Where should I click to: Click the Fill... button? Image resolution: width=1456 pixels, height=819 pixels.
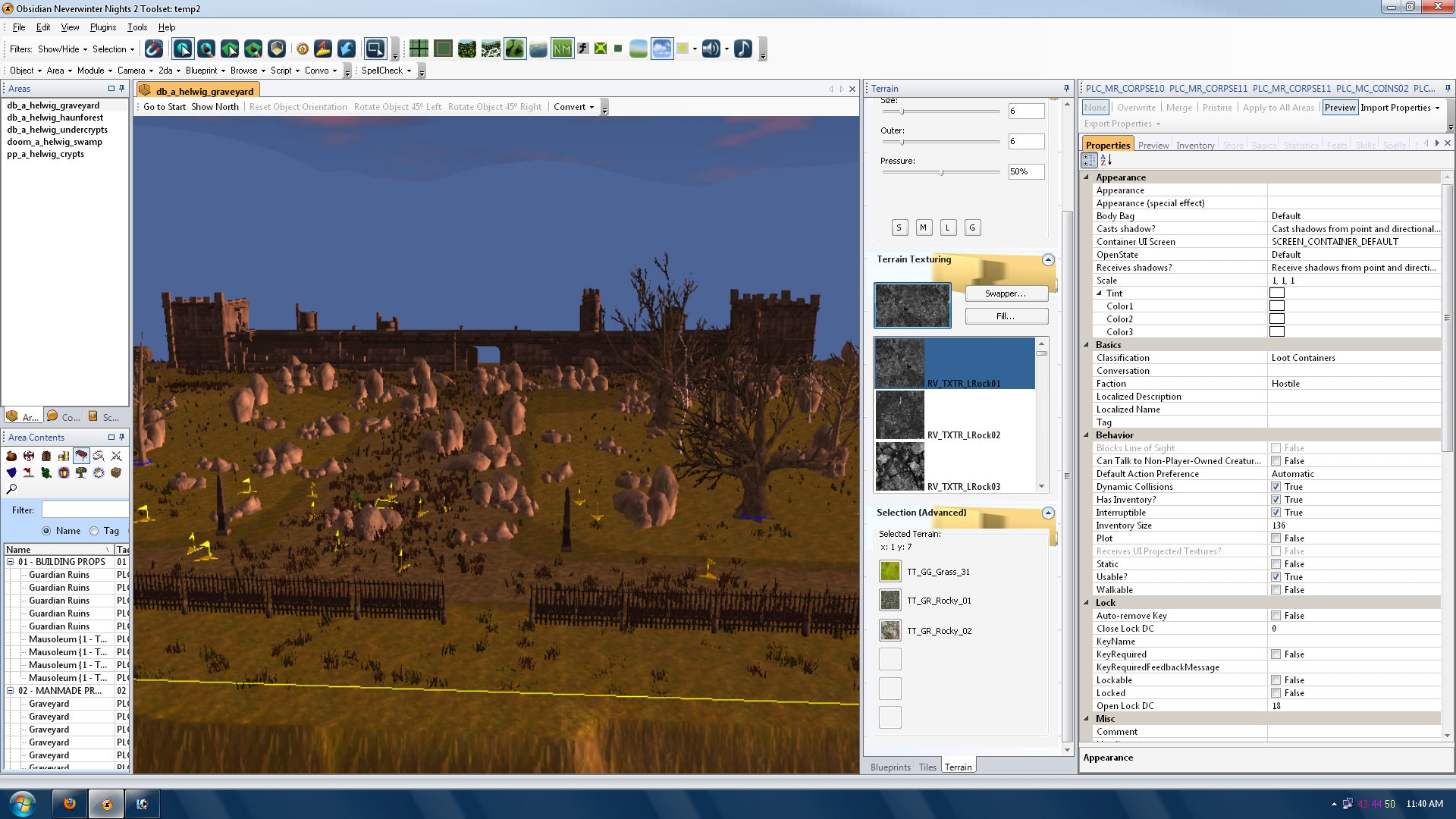point(1006,316)
